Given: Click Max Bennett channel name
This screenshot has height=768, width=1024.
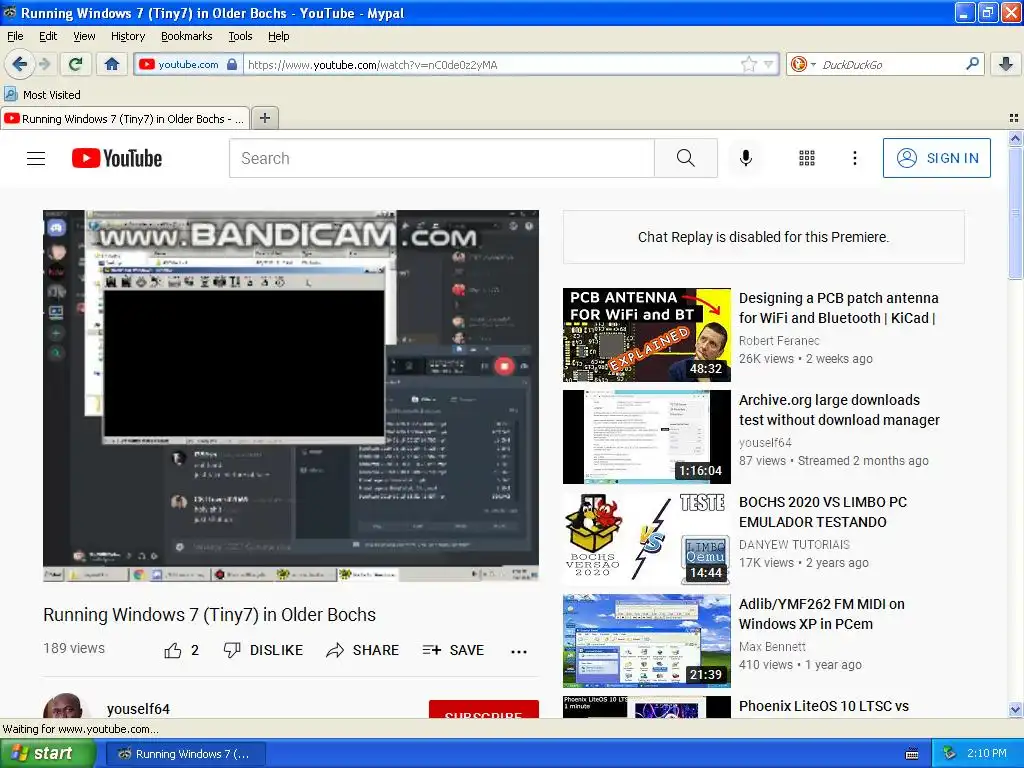Looking at the screenshot, I should 772,646.
